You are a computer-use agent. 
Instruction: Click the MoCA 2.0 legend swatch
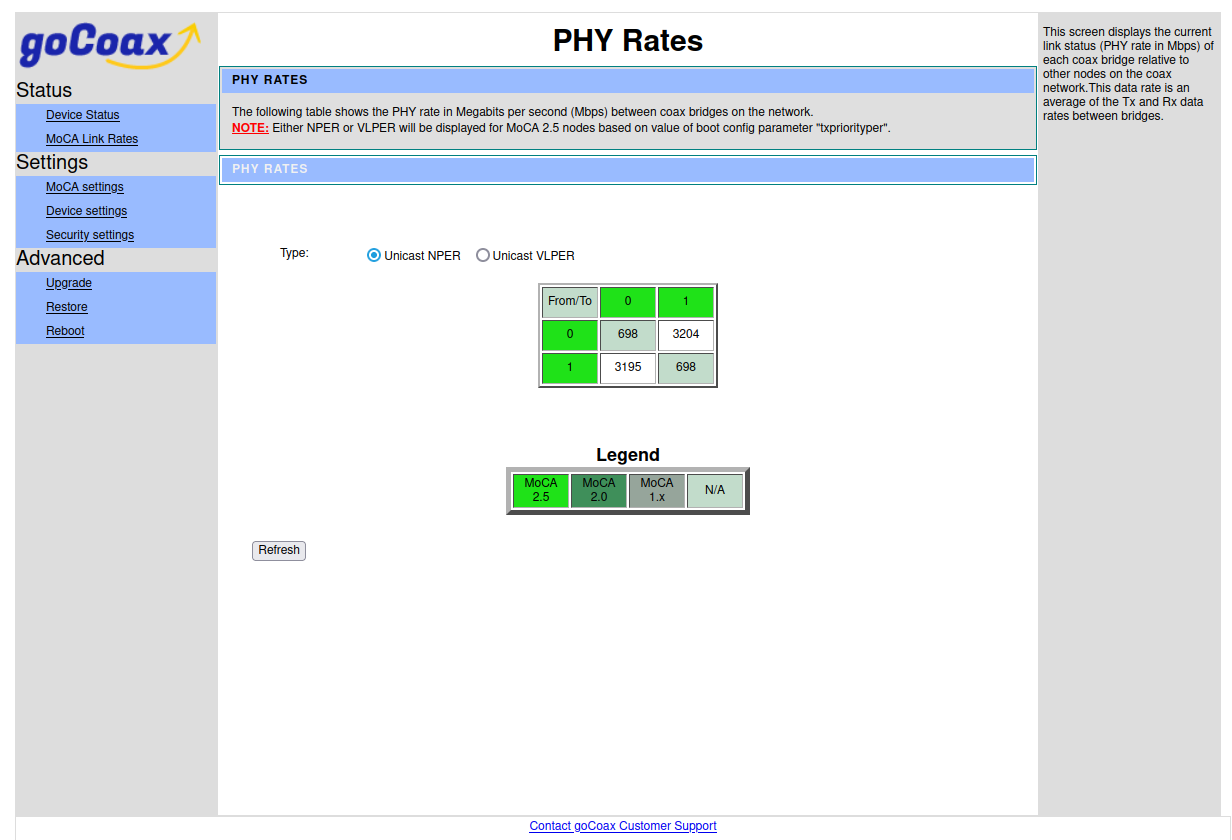point(599,490)
